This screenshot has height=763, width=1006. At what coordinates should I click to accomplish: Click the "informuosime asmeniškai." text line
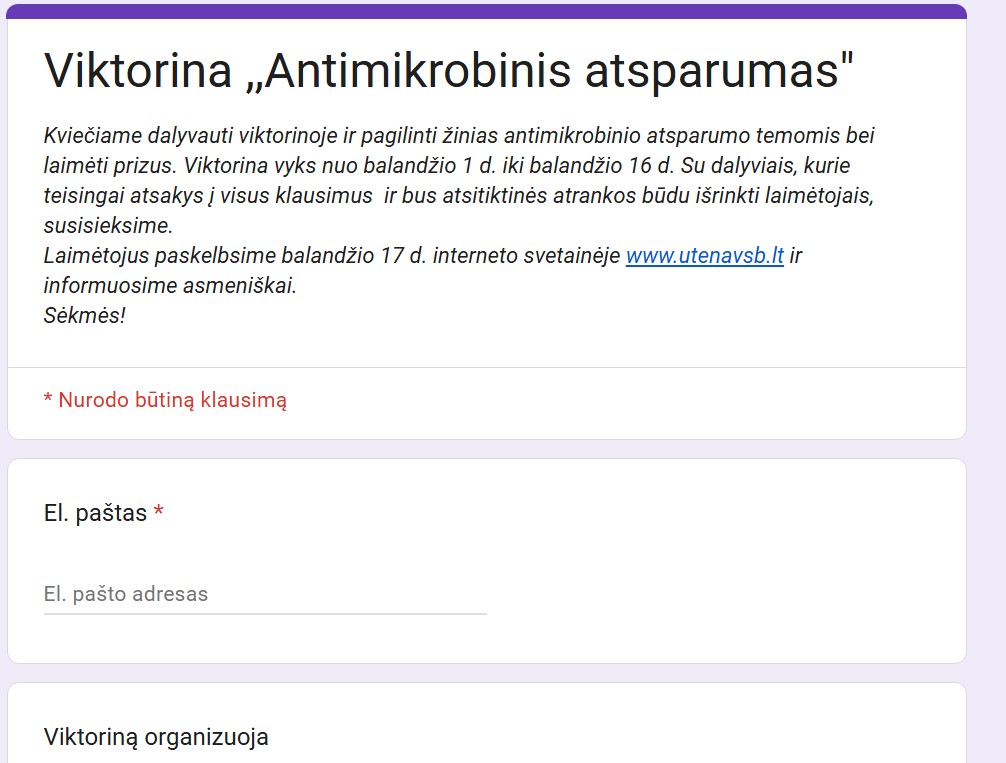[170, 286]
